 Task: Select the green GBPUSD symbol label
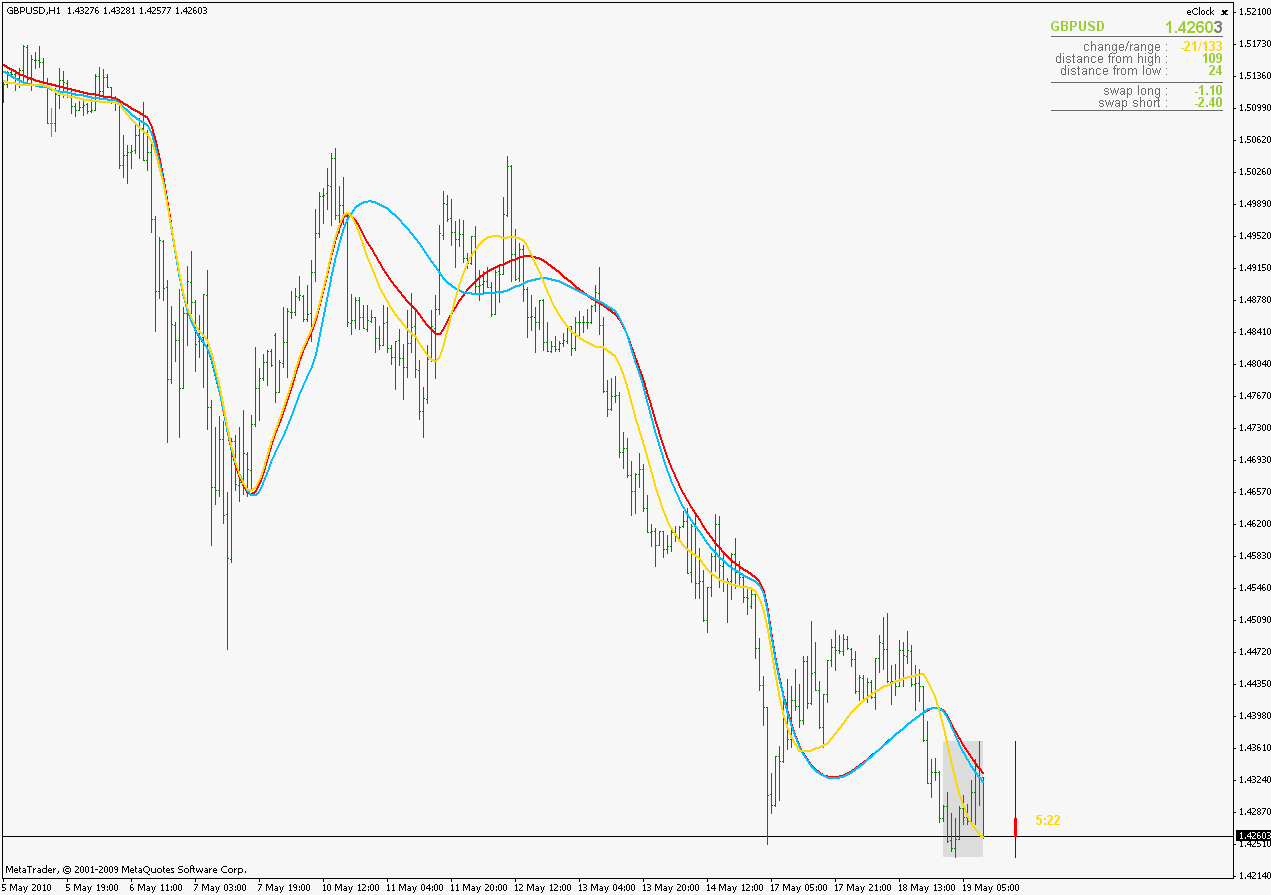tap(1077, 27)
